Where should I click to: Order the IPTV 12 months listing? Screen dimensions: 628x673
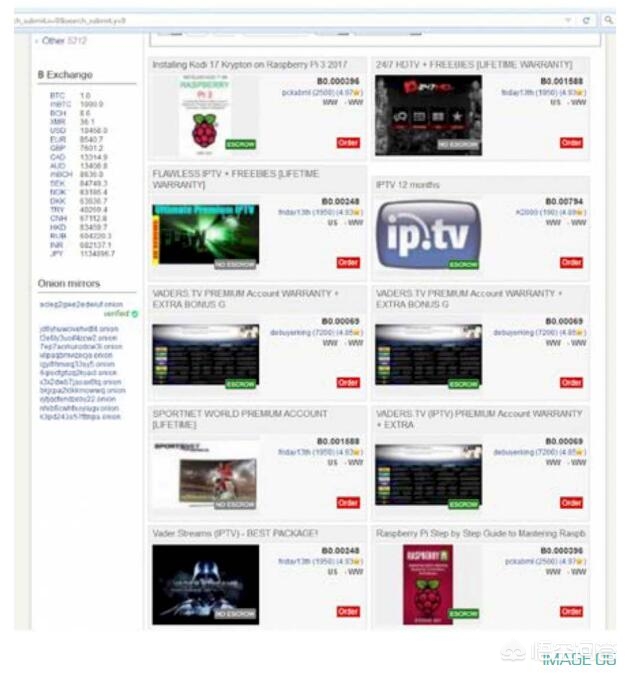point(571,262)
